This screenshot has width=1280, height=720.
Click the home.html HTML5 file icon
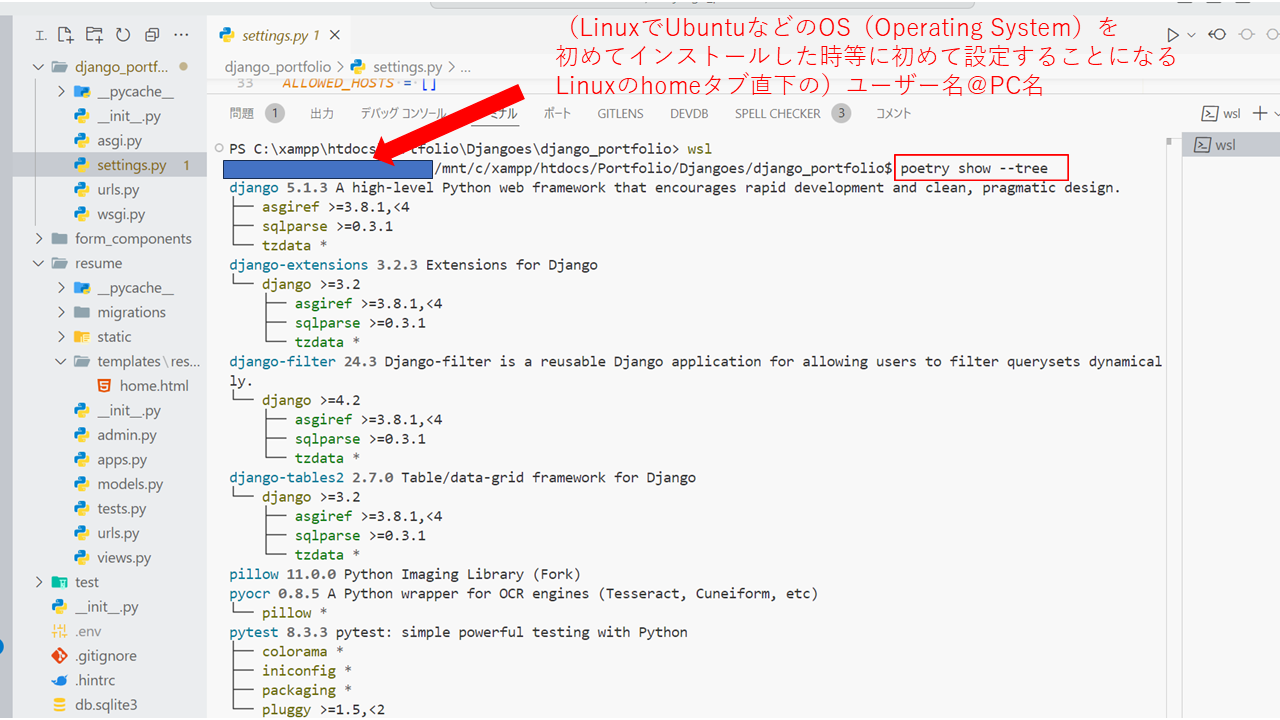point(104,386)
